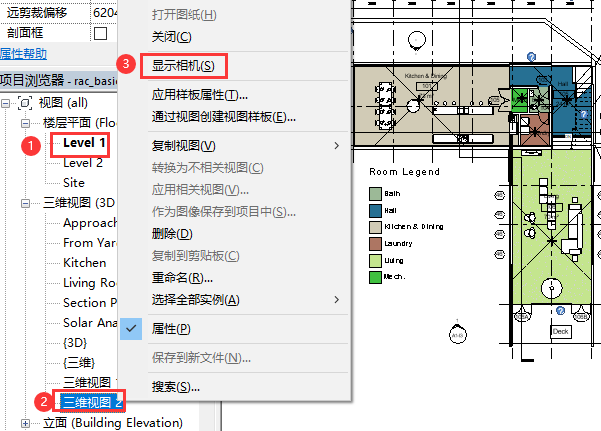This screenshot has height=431, width=601.
Task: Click 删除(D) in the context menu
Action: [171, 233]
